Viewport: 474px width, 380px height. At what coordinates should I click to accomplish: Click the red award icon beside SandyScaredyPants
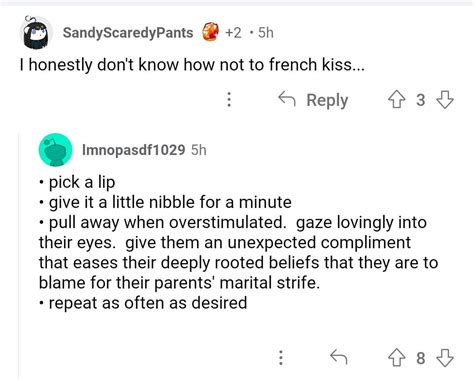click(211, 32)
